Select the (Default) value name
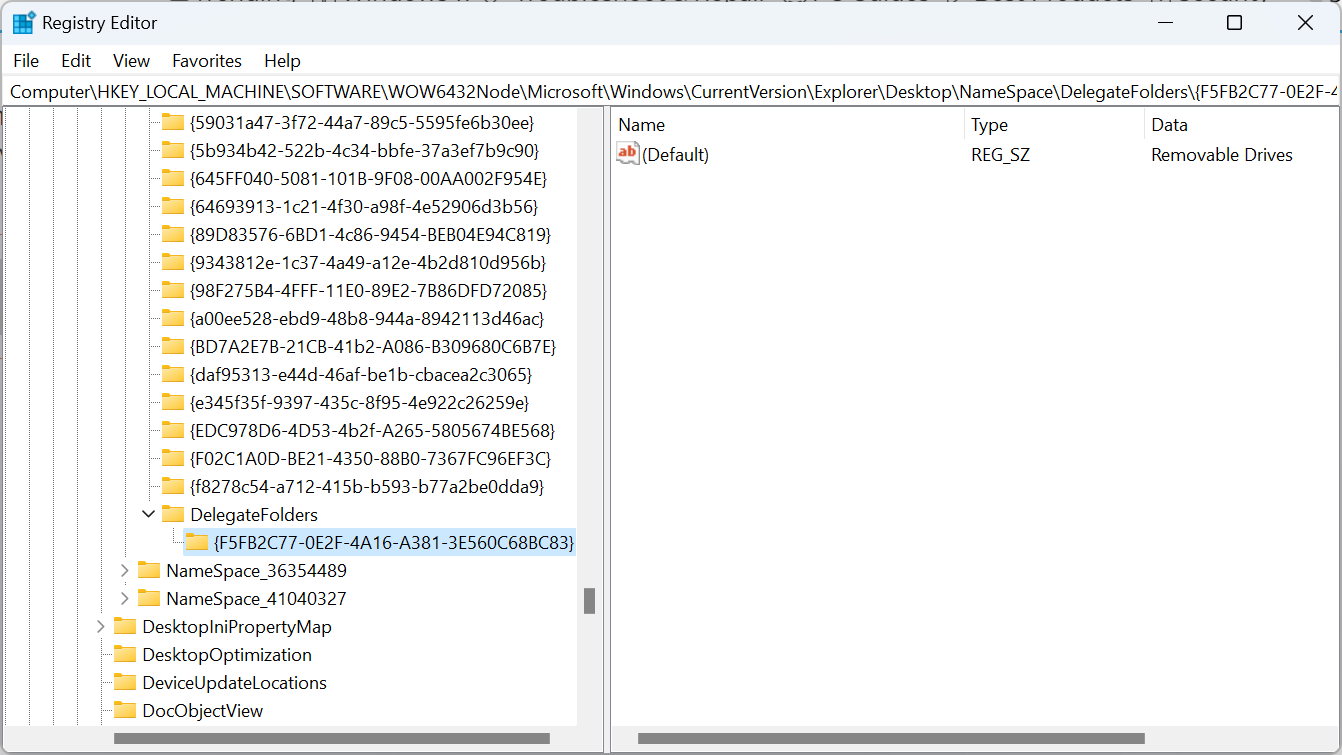This screenshot has width=1342, height=755. [x=676, y=155]
